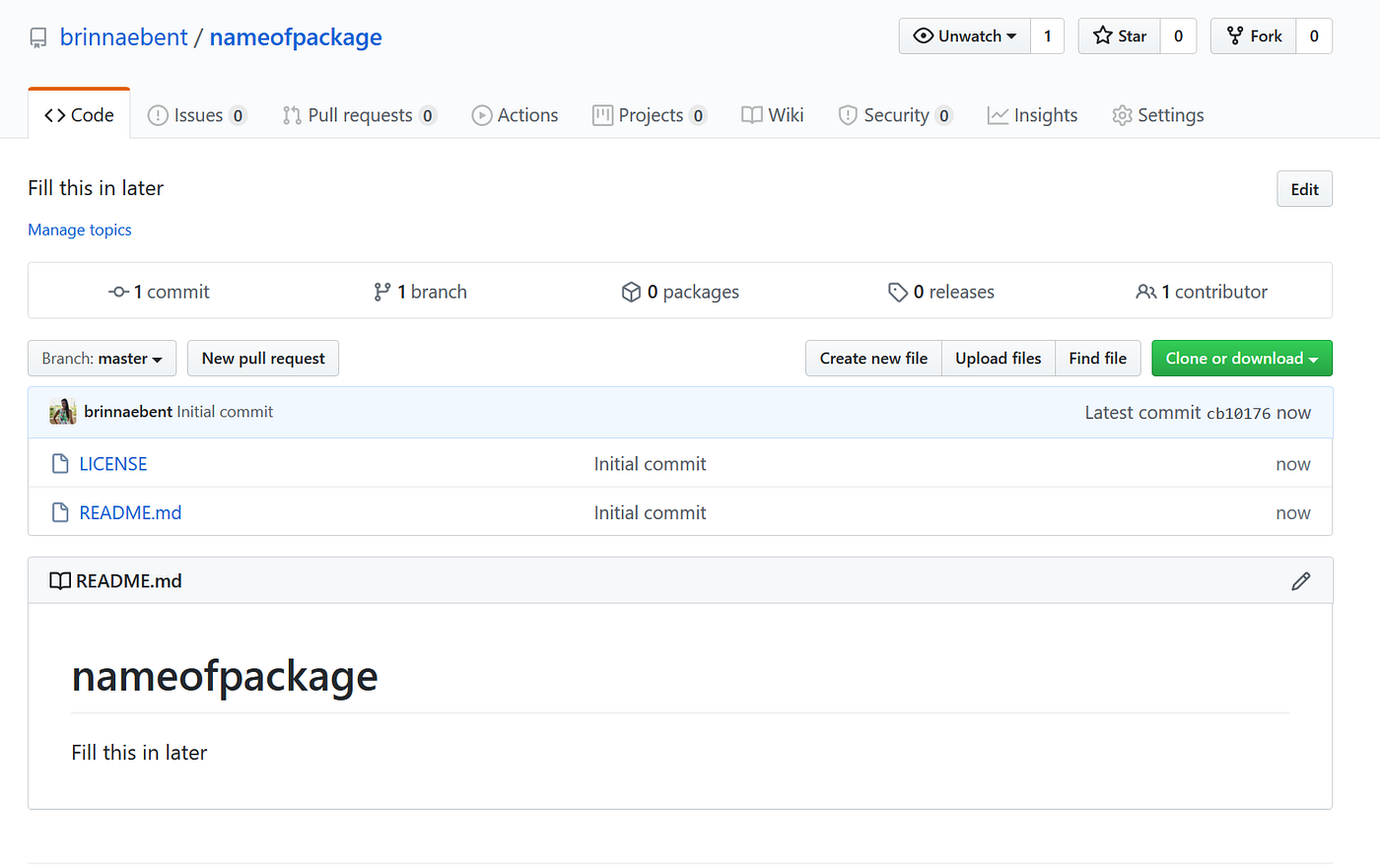The height and width of the screenshot is (868, 1380).
Task: Open the Unwatch notification dropdown
Action: click(x=965, y=35)
